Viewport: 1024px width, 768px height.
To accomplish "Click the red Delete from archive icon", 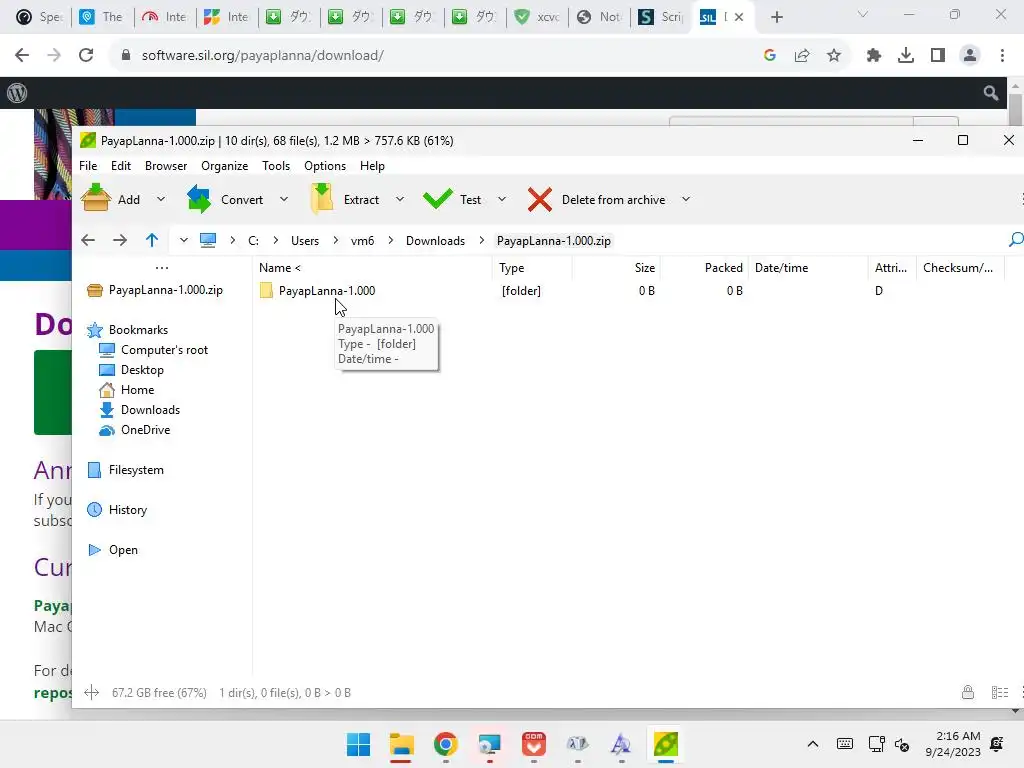I will 539,200.
